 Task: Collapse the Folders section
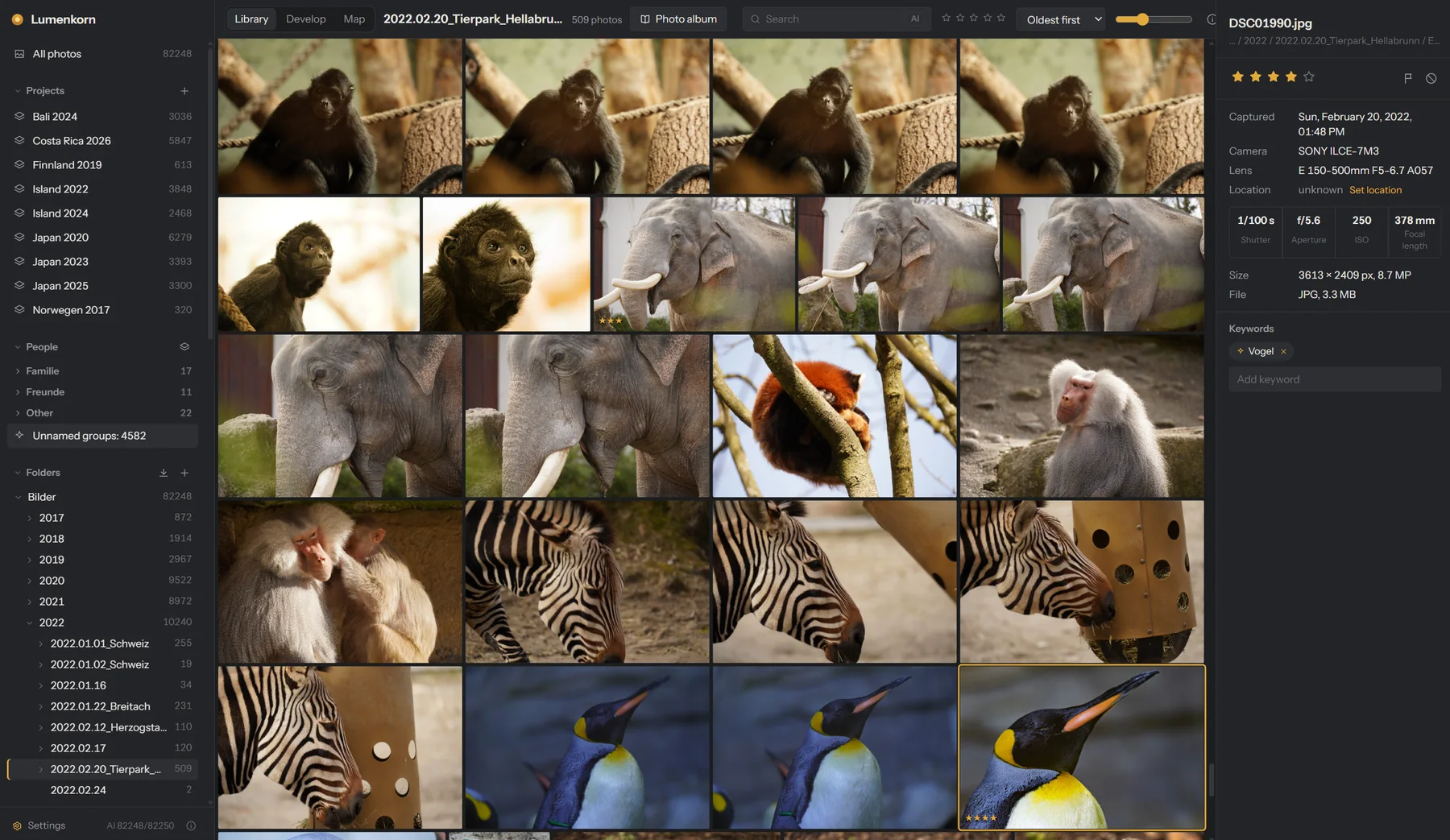18,473
